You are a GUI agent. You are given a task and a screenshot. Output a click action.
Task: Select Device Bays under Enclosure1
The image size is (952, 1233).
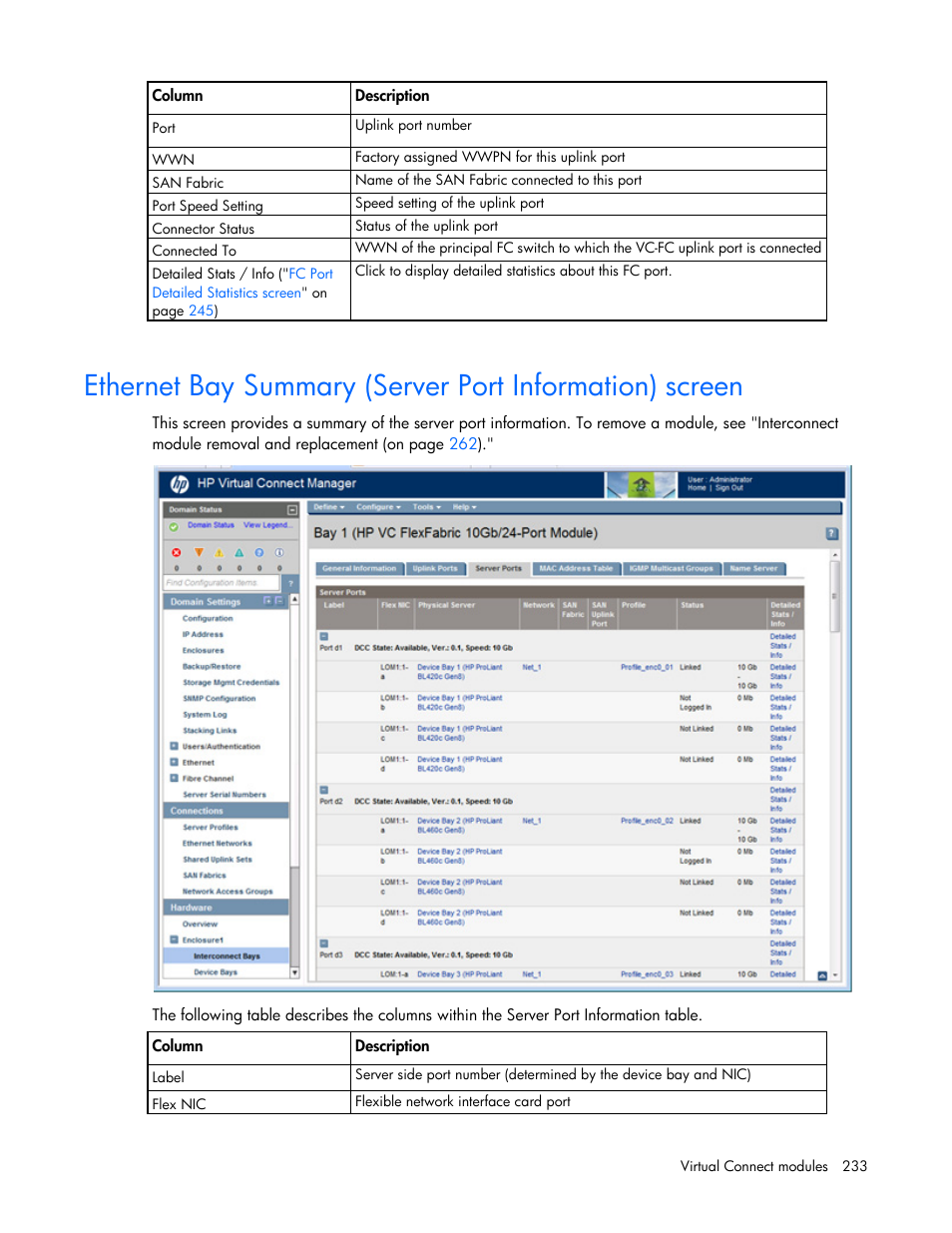[x=216, y=971]
